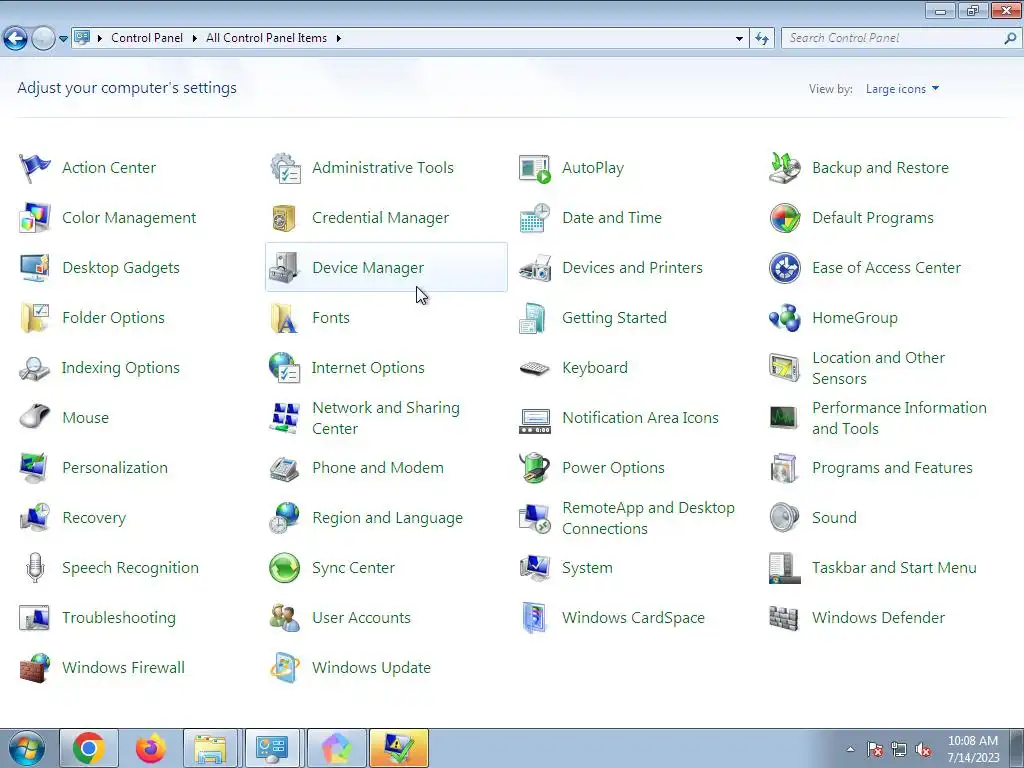
Task: Click the Default Programs icon
Action: (x=784, y=217)
